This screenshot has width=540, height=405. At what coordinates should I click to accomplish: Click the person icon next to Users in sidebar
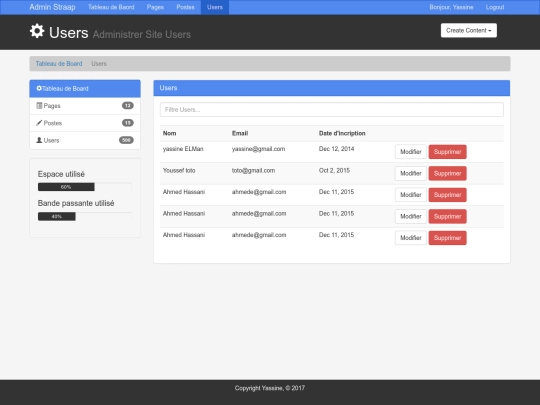(x=39, y=140)
